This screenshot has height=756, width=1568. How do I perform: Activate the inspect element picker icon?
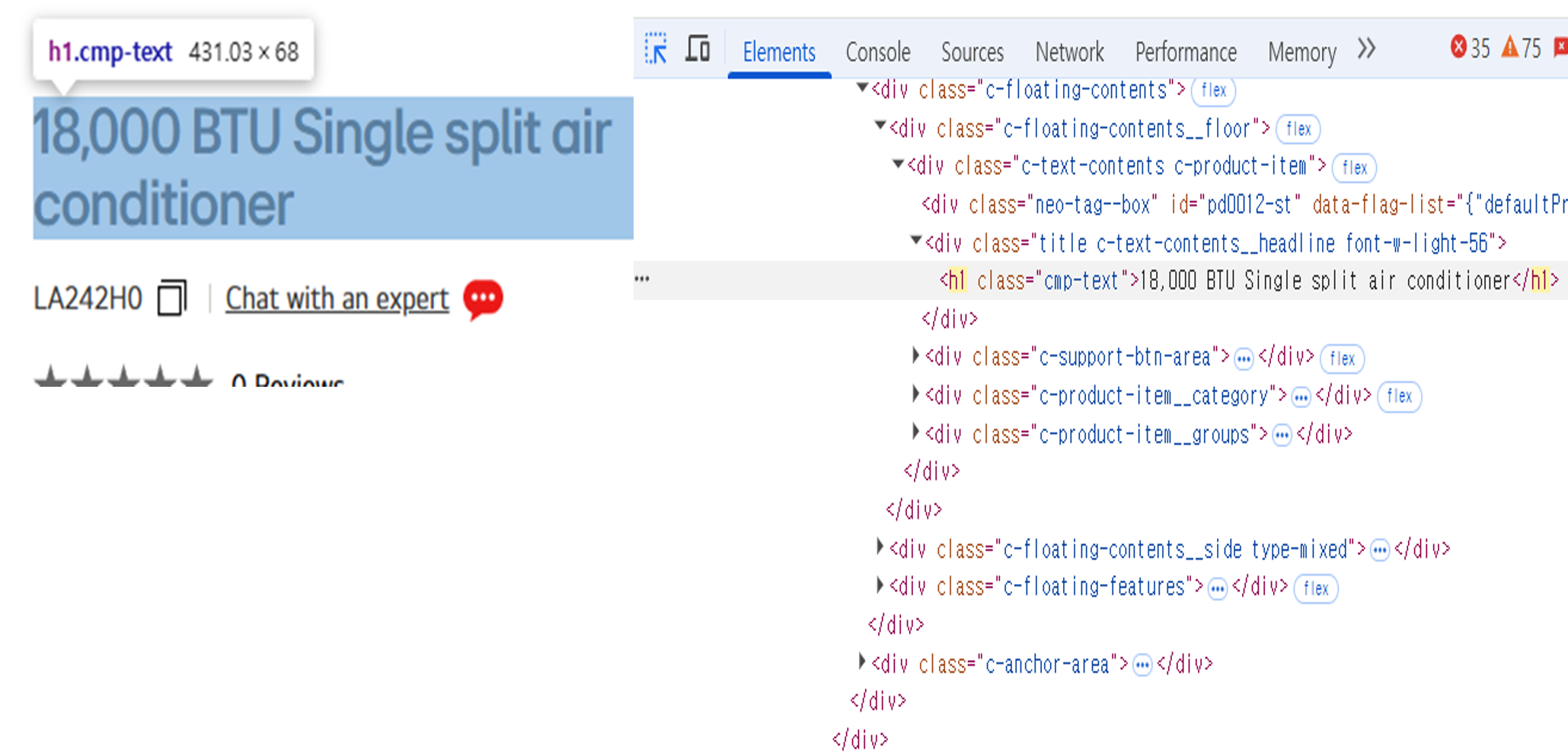point(656,49)
